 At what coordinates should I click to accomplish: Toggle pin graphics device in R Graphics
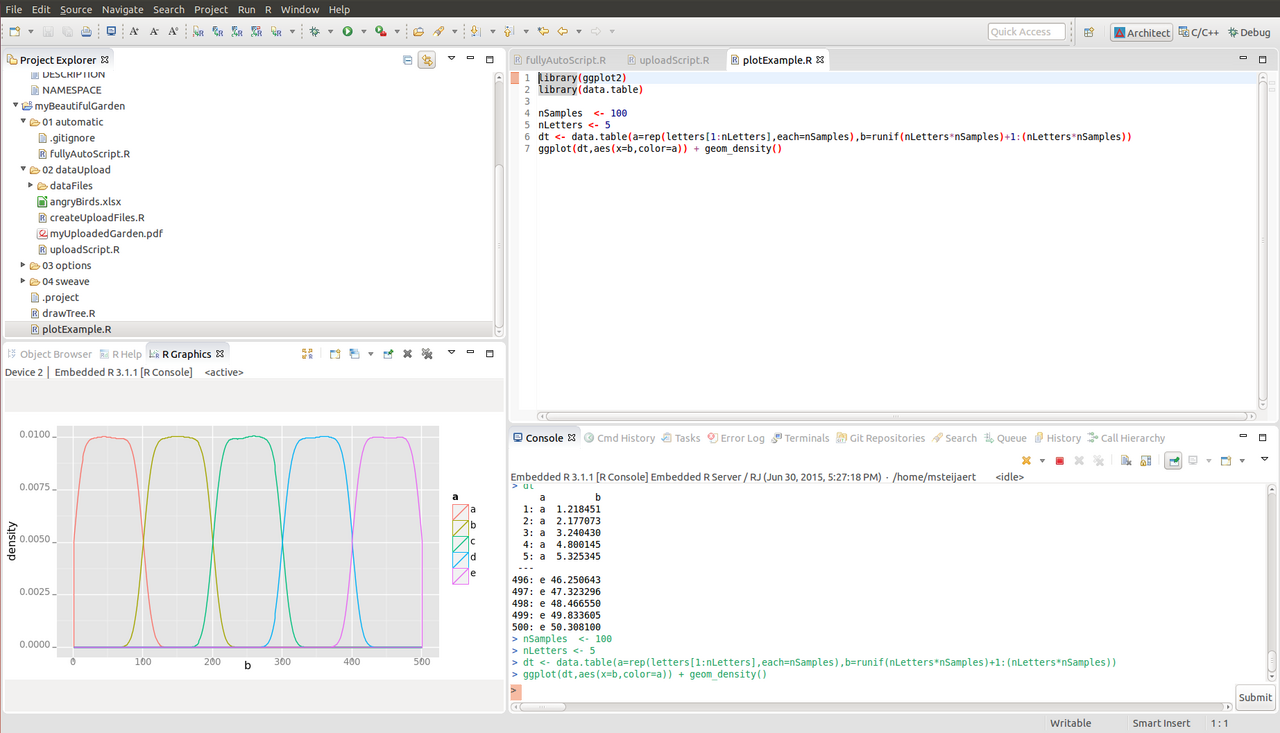[389, 354]
